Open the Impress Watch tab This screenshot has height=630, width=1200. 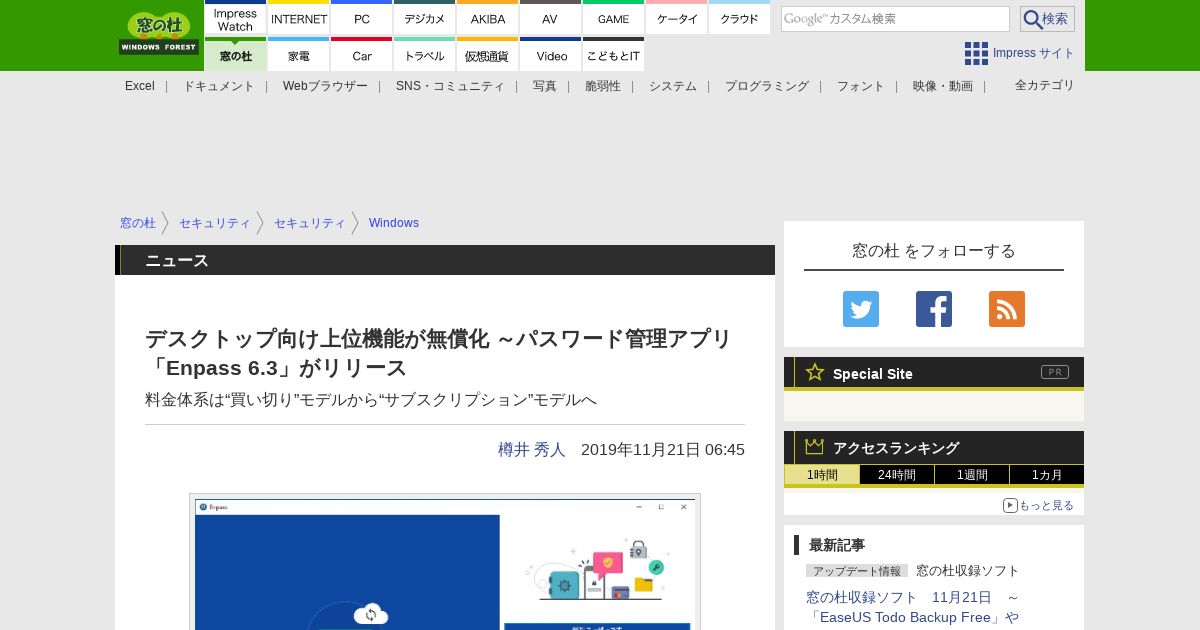click(235, 18)
